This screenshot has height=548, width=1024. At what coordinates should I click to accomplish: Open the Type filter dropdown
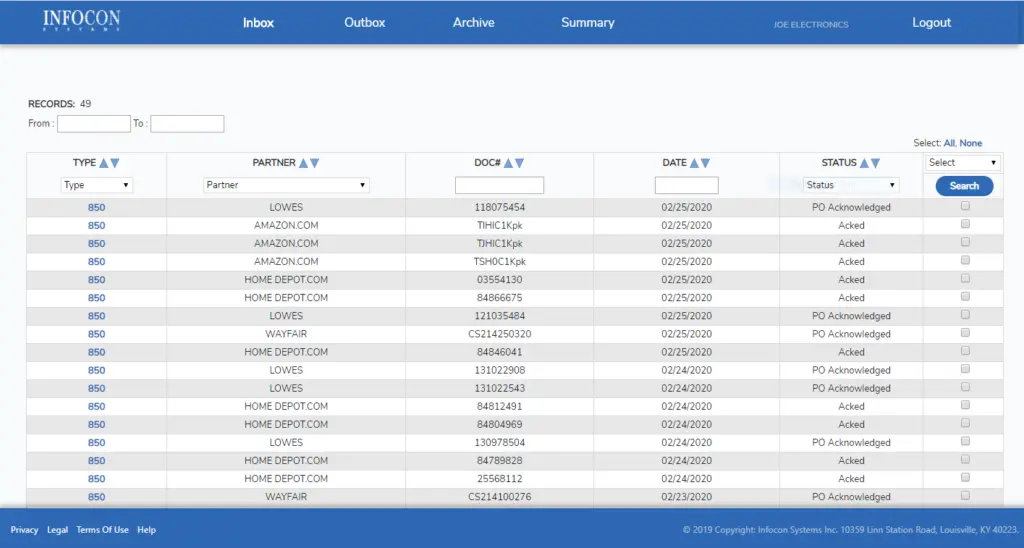[97, 185]
